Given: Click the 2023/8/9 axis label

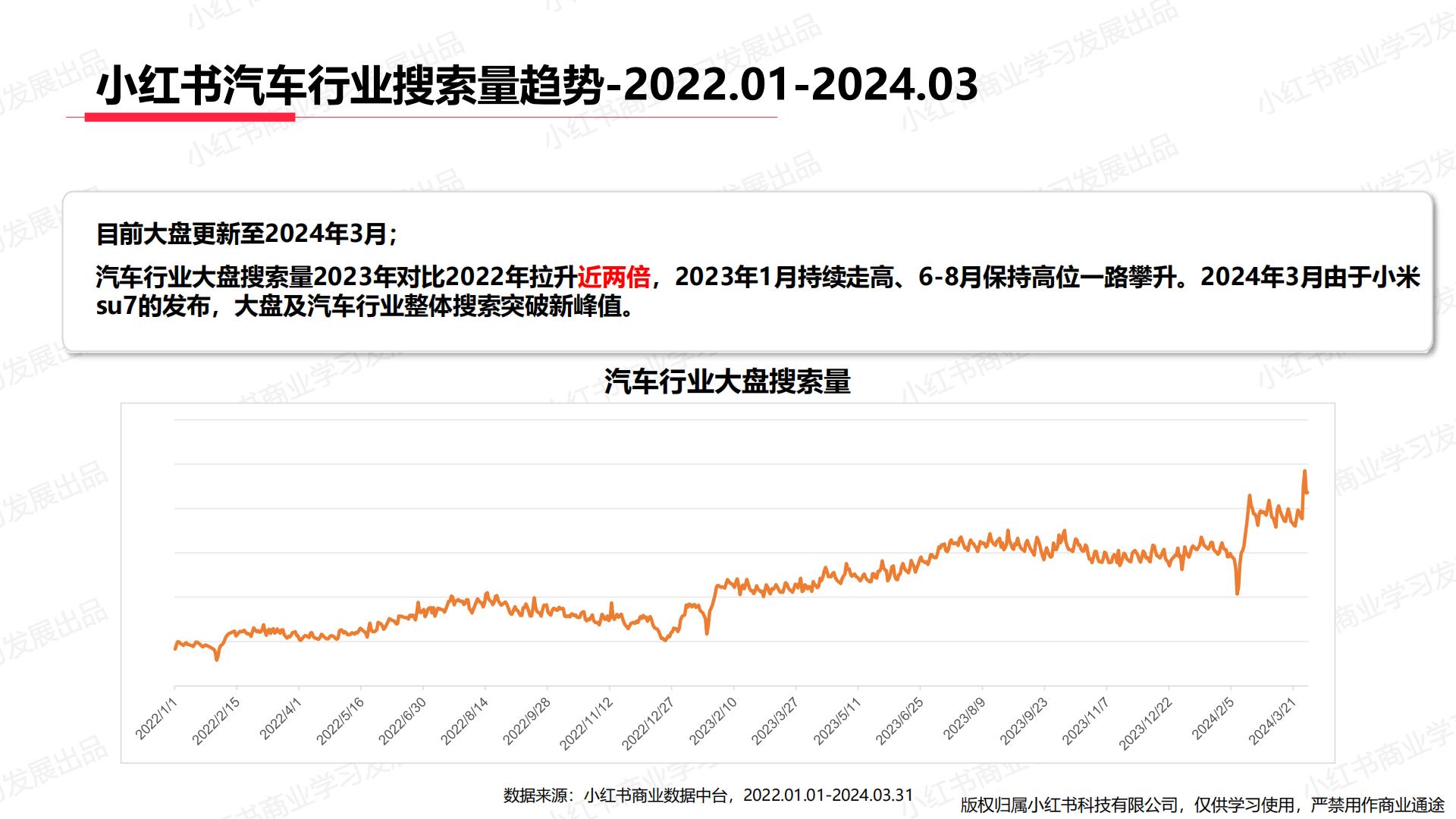Looking at the screenshot, I should (965, 719).
